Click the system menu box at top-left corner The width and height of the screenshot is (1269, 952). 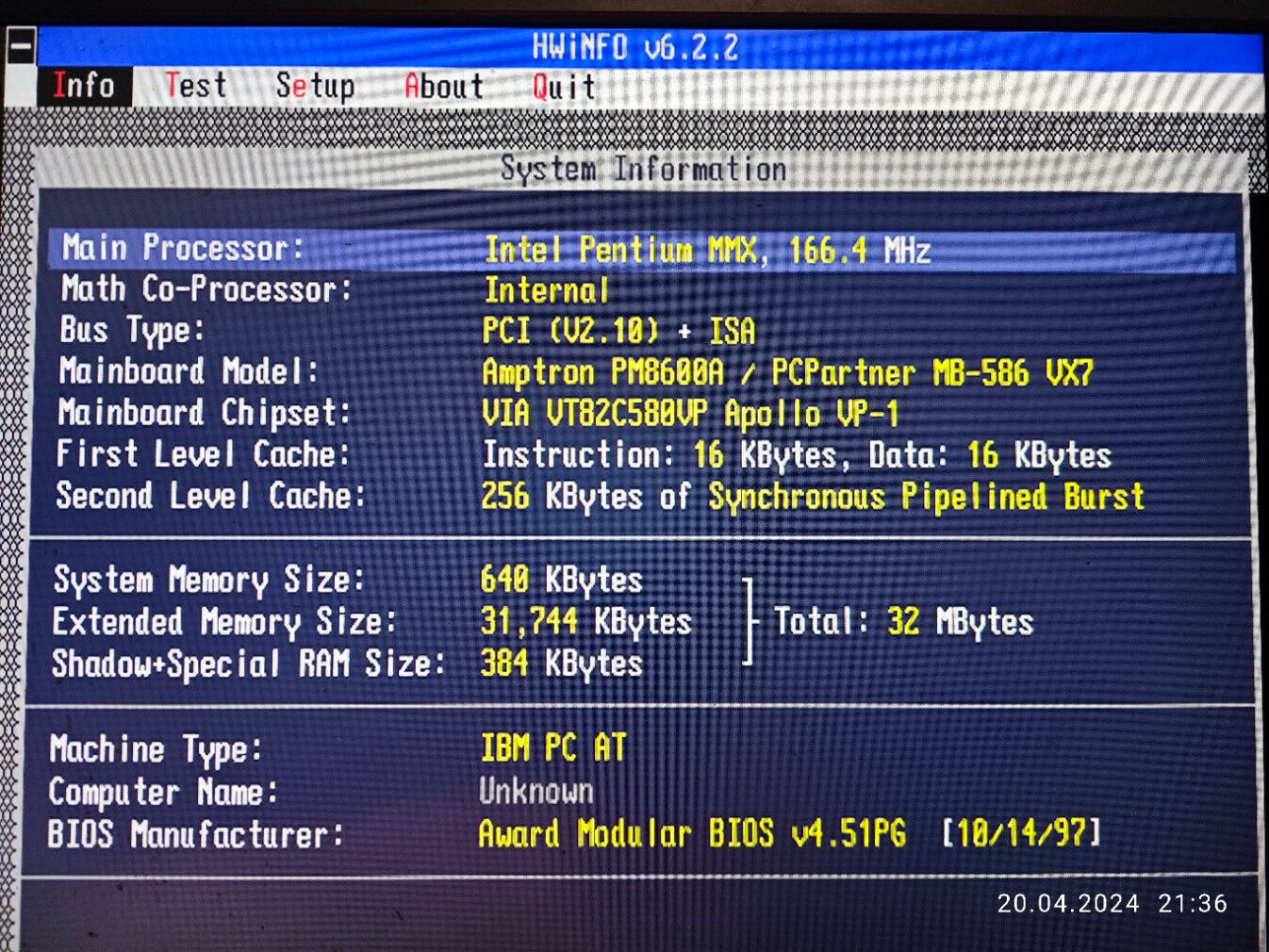click(20, 45)
